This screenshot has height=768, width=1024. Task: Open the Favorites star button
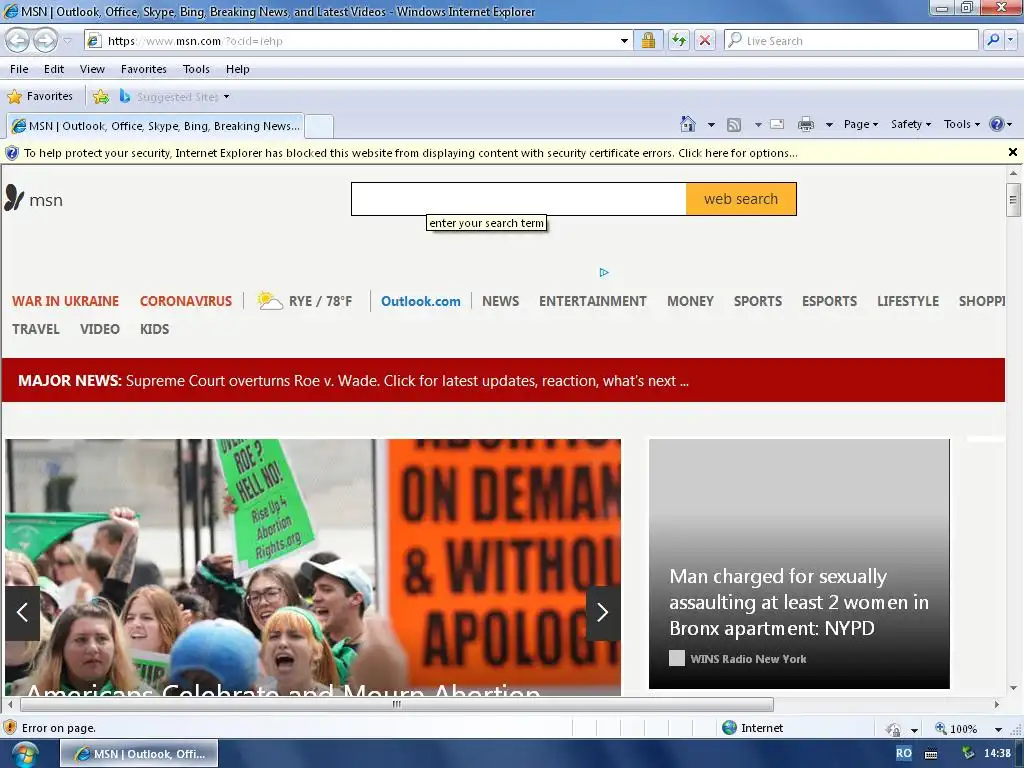click(x=40, y=96)
